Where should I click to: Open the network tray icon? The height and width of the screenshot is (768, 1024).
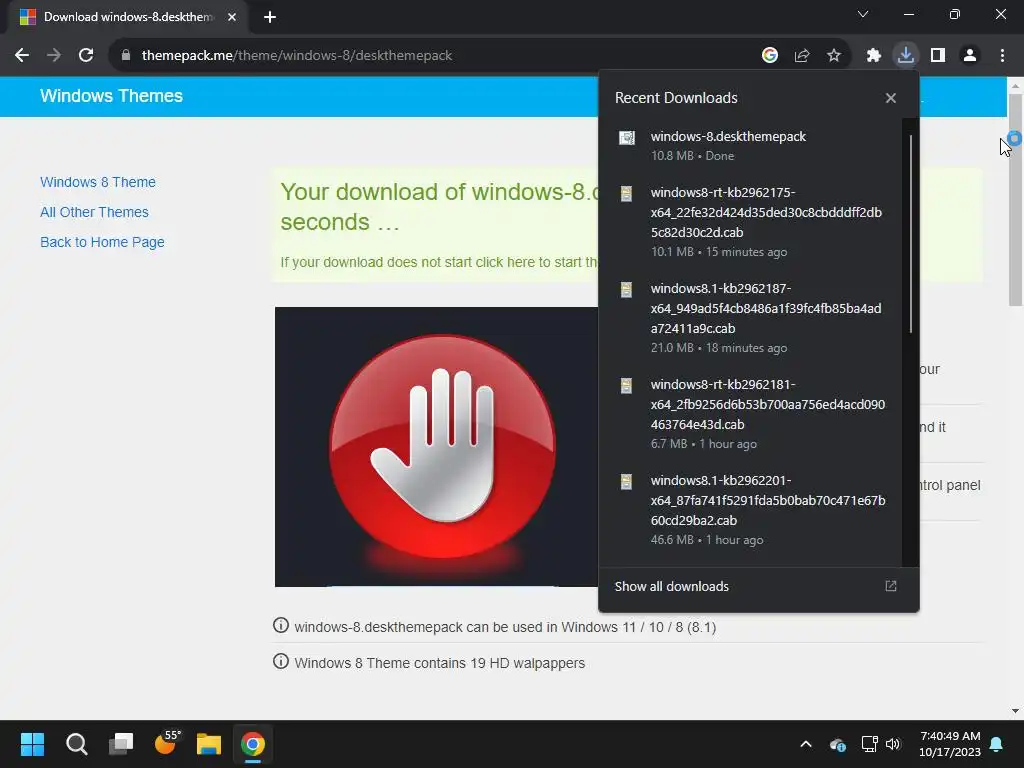(869, 744)
